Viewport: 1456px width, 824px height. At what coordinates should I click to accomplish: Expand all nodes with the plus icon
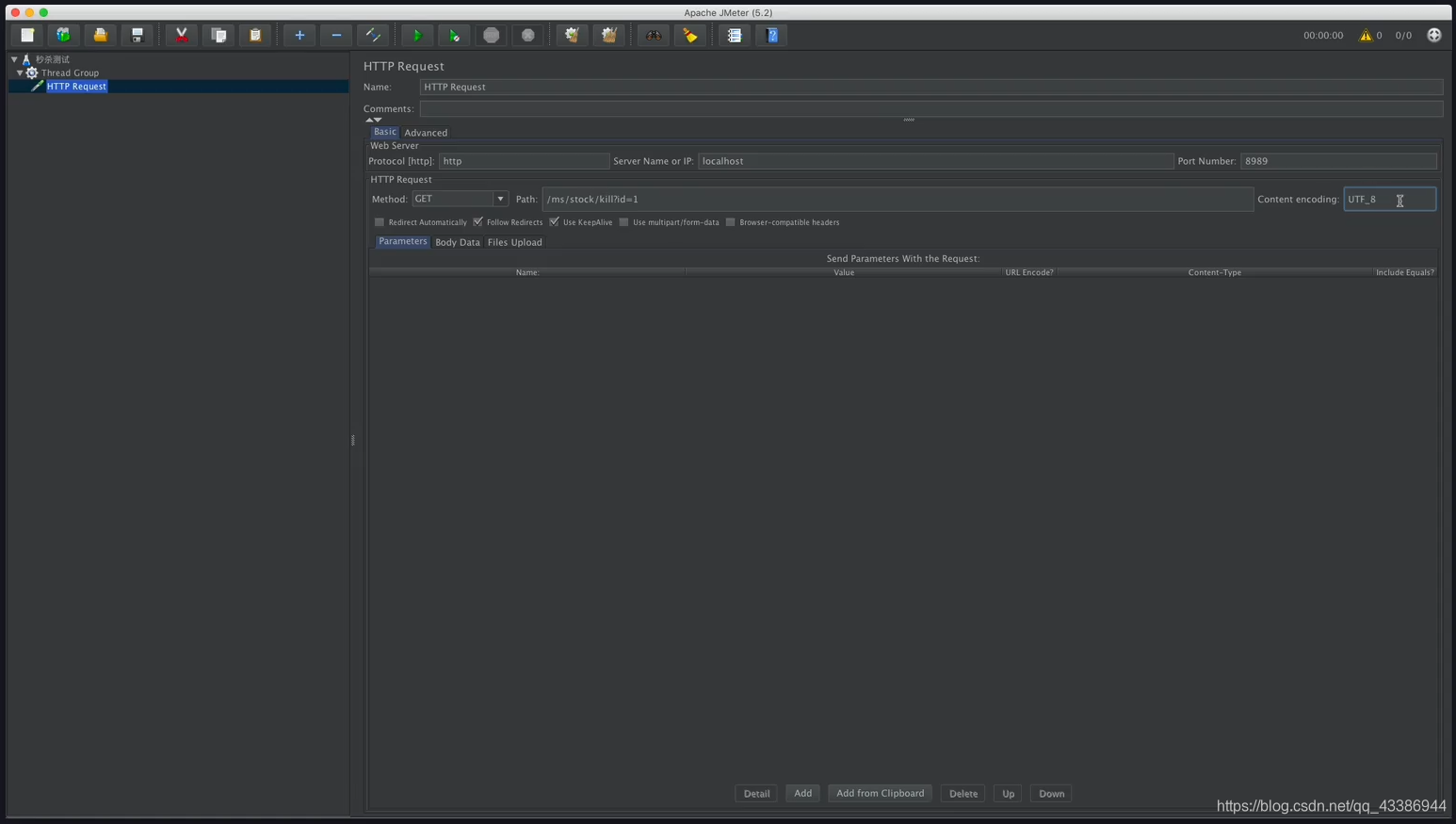(x=299, y=35)
